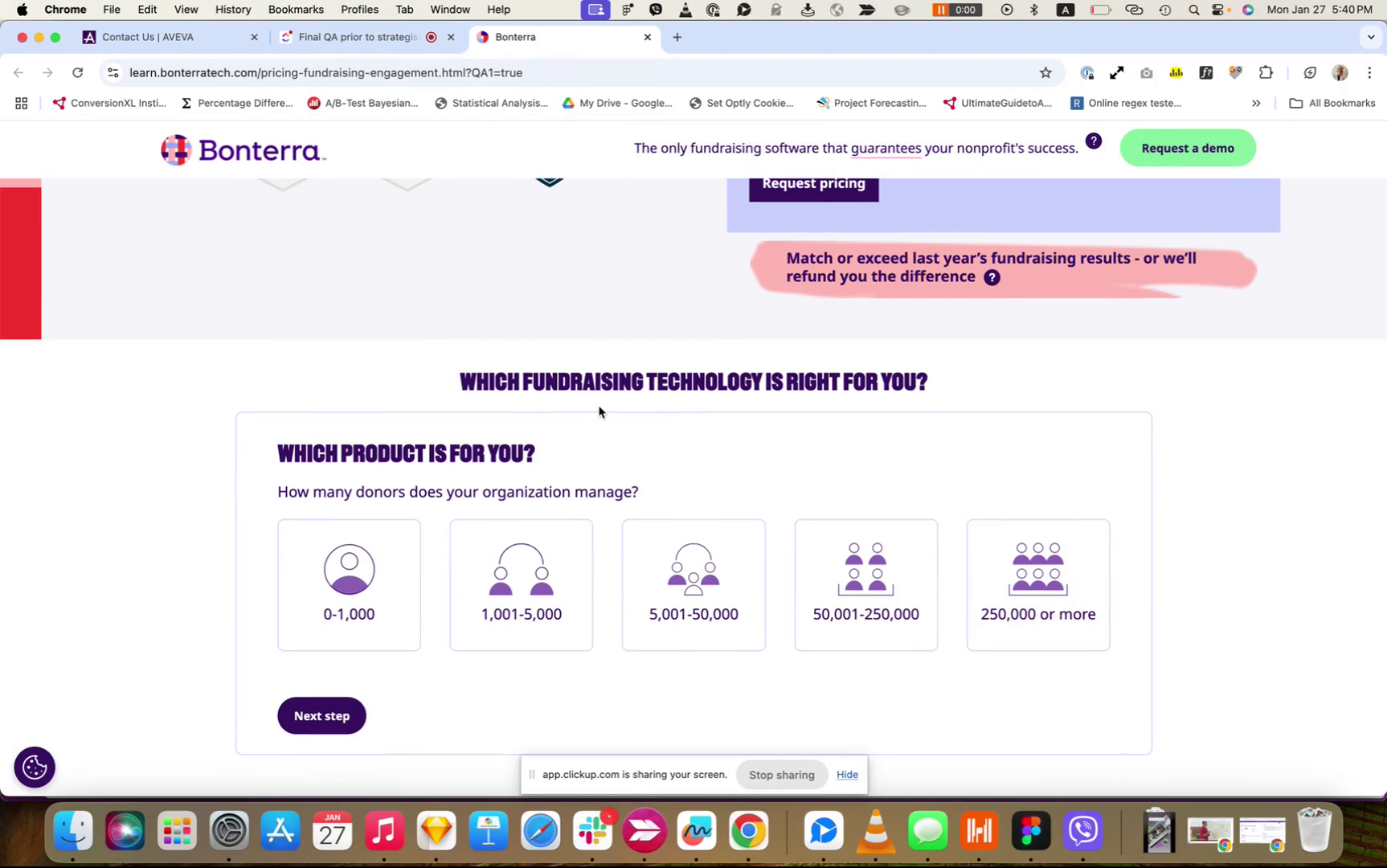Reload the current page

click(78, 72)
